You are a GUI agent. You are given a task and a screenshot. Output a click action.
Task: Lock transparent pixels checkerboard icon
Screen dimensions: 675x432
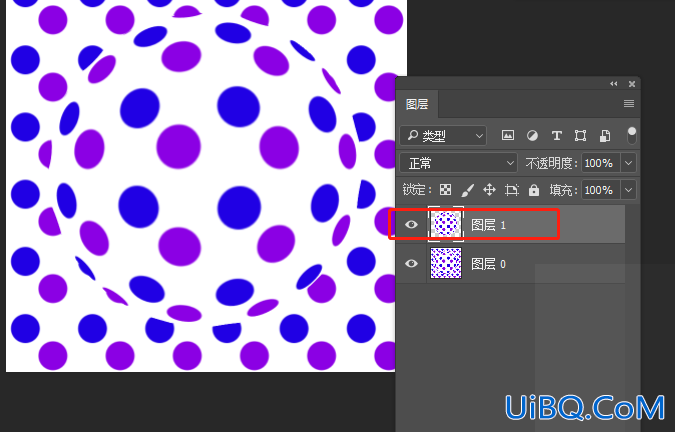coord(446,190)
